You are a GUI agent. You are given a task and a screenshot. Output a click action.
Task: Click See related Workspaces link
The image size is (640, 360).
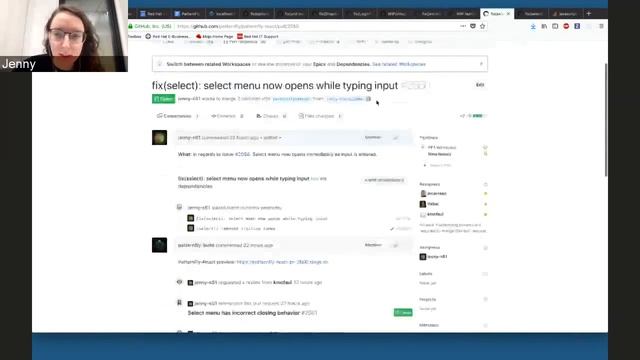click(399, 64)
